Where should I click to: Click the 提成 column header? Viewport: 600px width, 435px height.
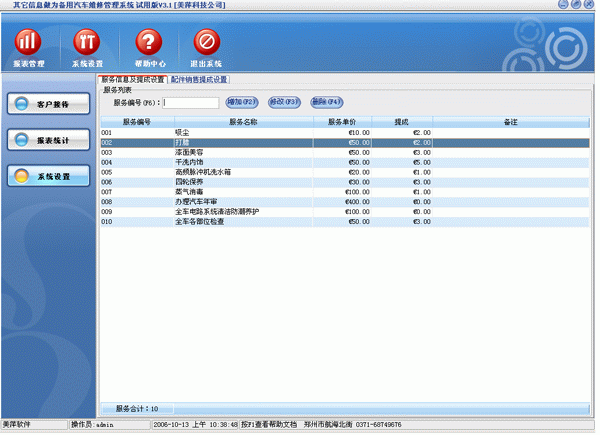pos(401,122)
